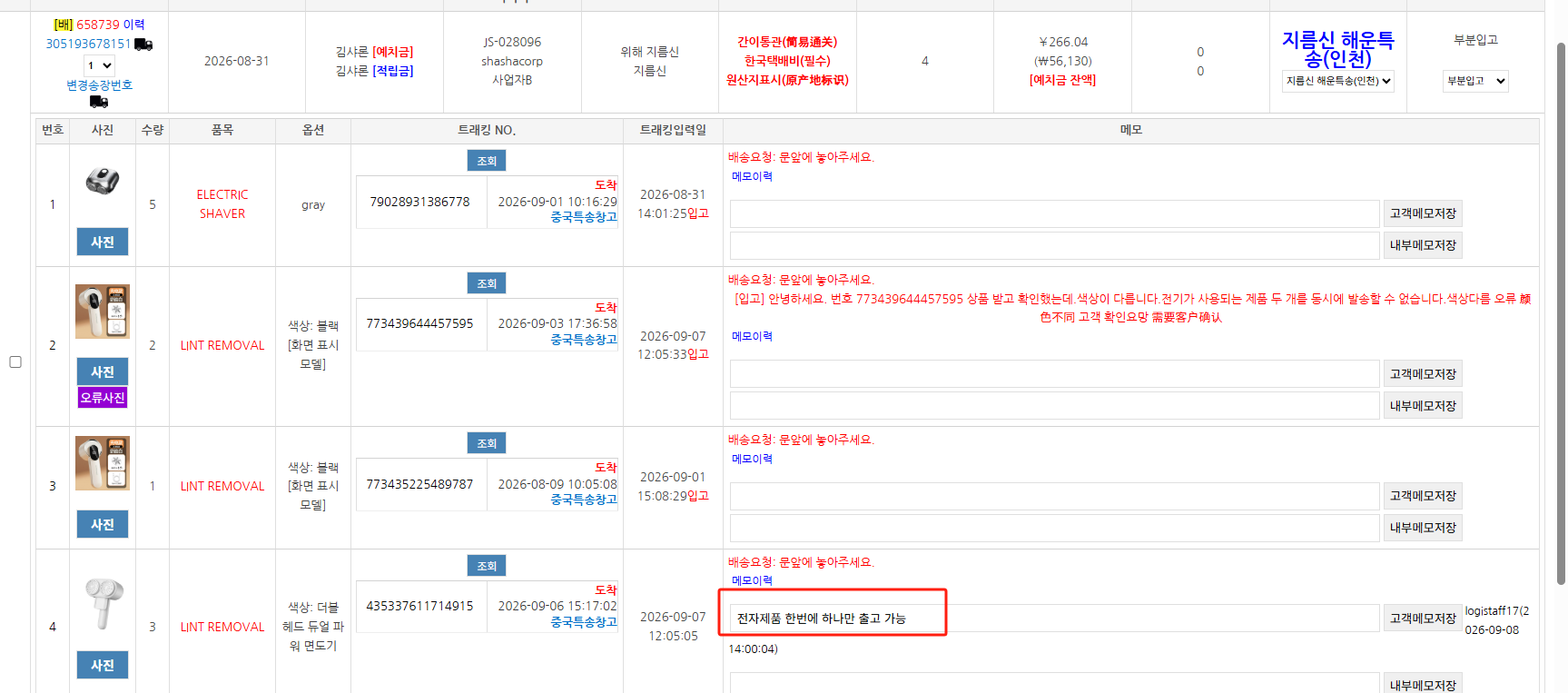Click the 사진 button for the electric shaver
Screen dimensions: 1568x693
point(103,242)
